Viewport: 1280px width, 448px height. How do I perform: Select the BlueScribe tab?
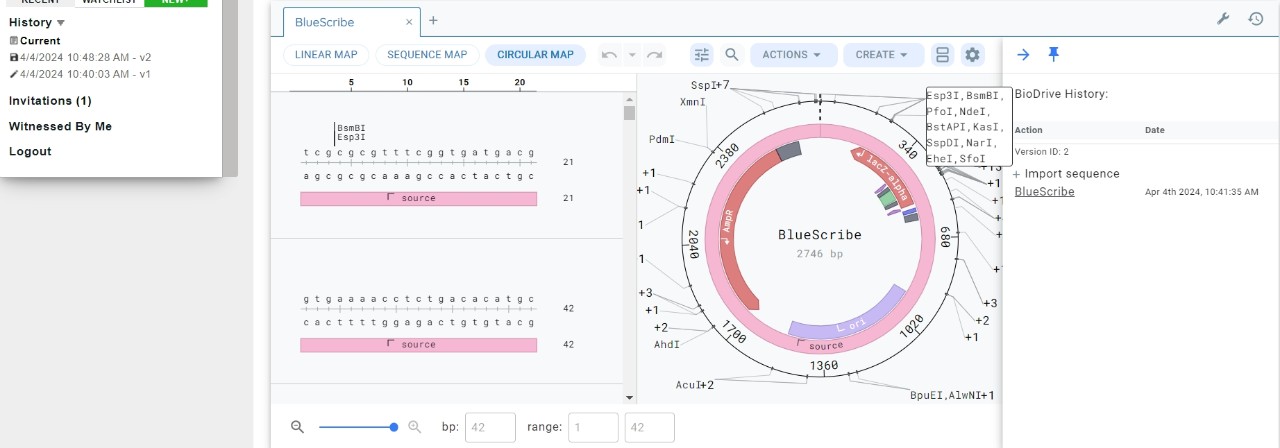tap(324, 21)
